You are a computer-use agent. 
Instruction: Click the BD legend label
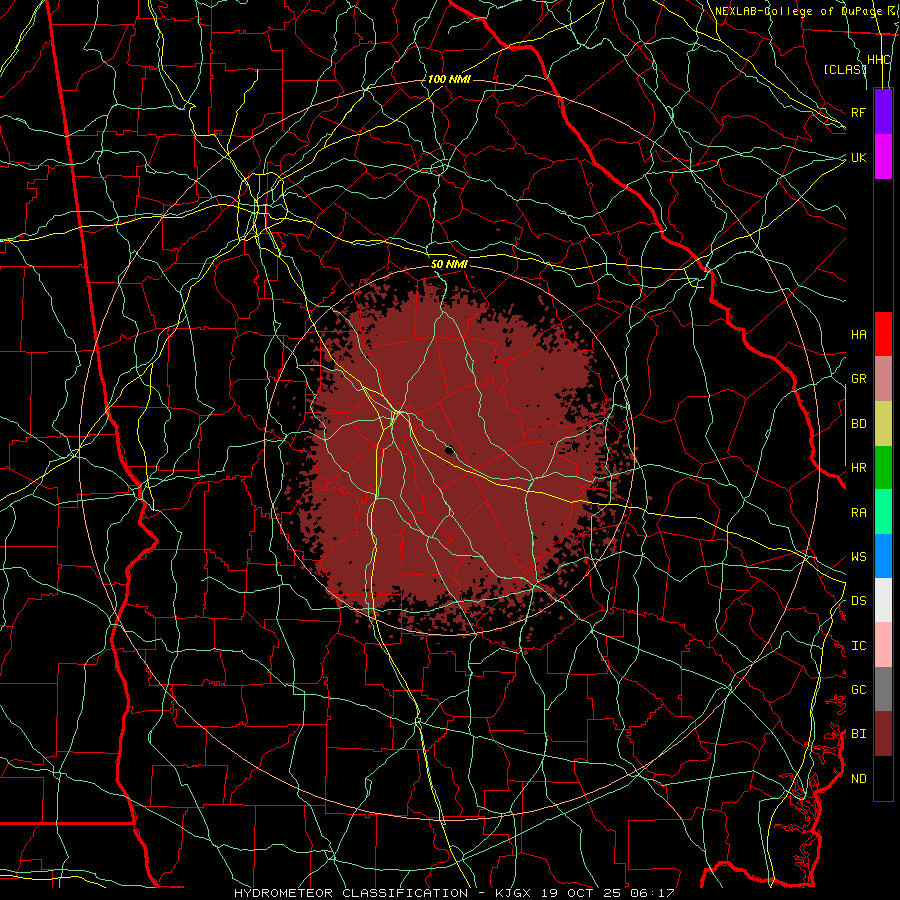[859, 424]
